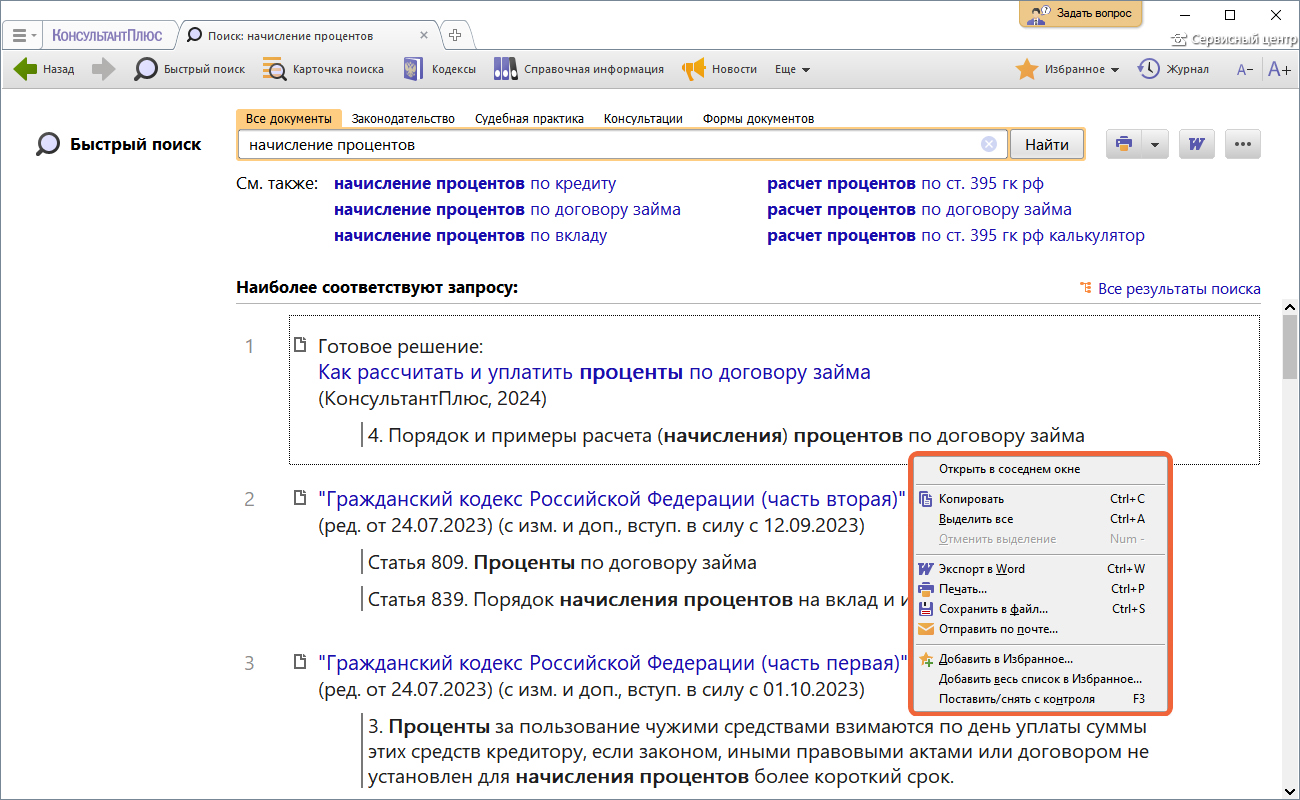Open suggestion начисление процентов по кредиту
The width and height of the screenshot is (1300, 800).
[475, 184]
